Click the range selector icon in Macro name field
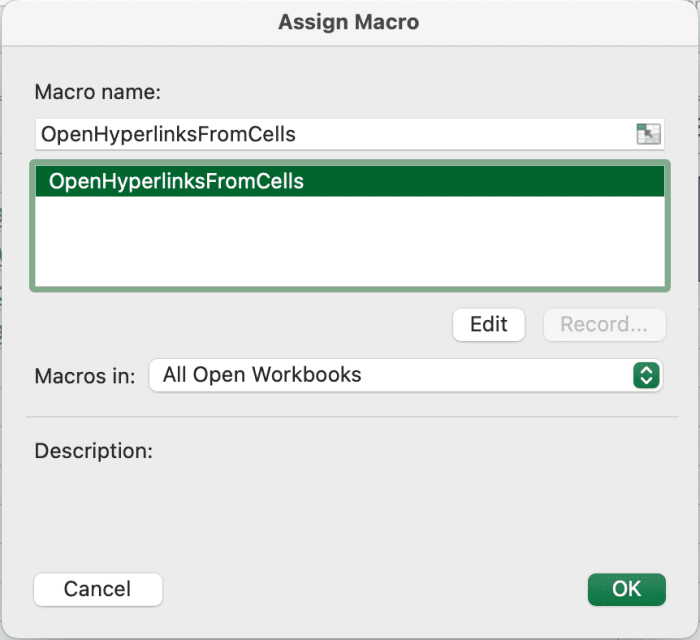The image size is (700, 640). tap(648, 134)
